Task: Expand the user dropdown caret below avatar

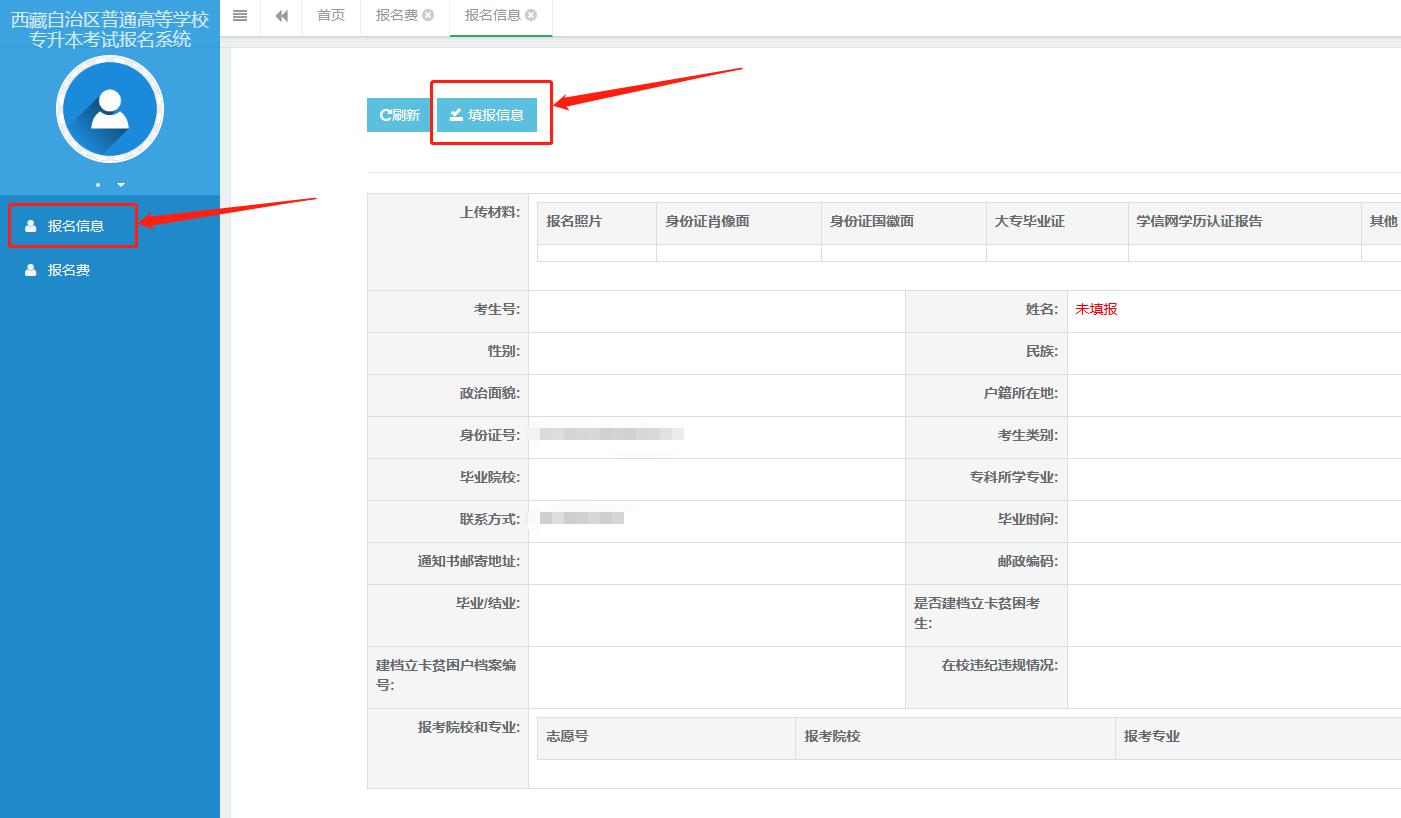Action: tap(121, 185)
